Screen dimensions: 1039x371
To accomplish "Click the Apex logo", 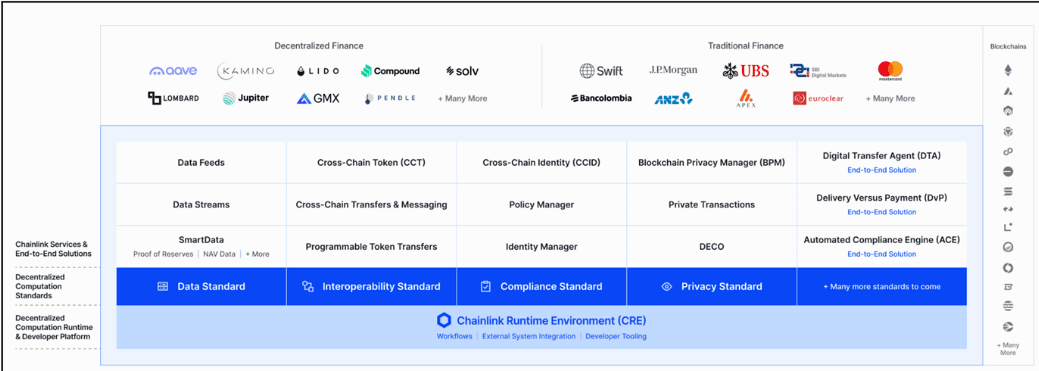I will pyautogui.click(x=745, y=98).
